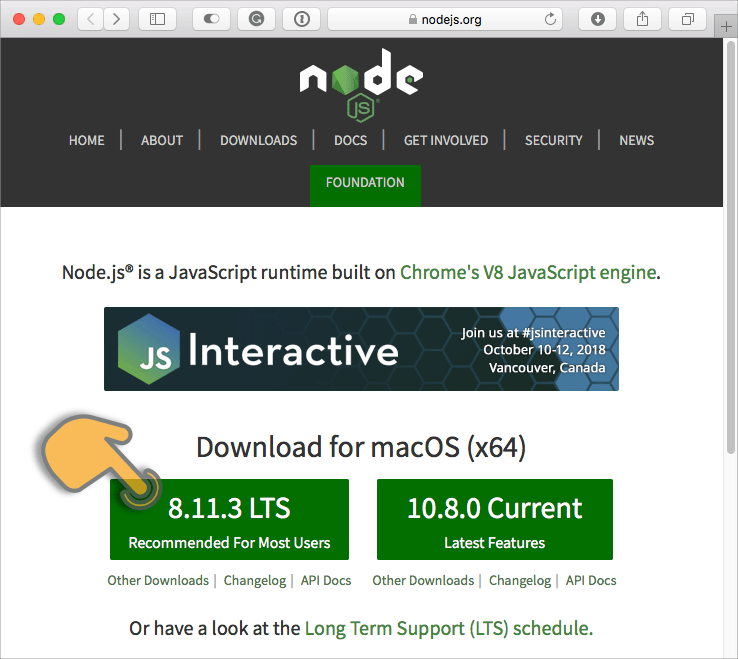Open the Share menu icon
738x659 pixels.
pyautogui.click(x=642, y=19)
